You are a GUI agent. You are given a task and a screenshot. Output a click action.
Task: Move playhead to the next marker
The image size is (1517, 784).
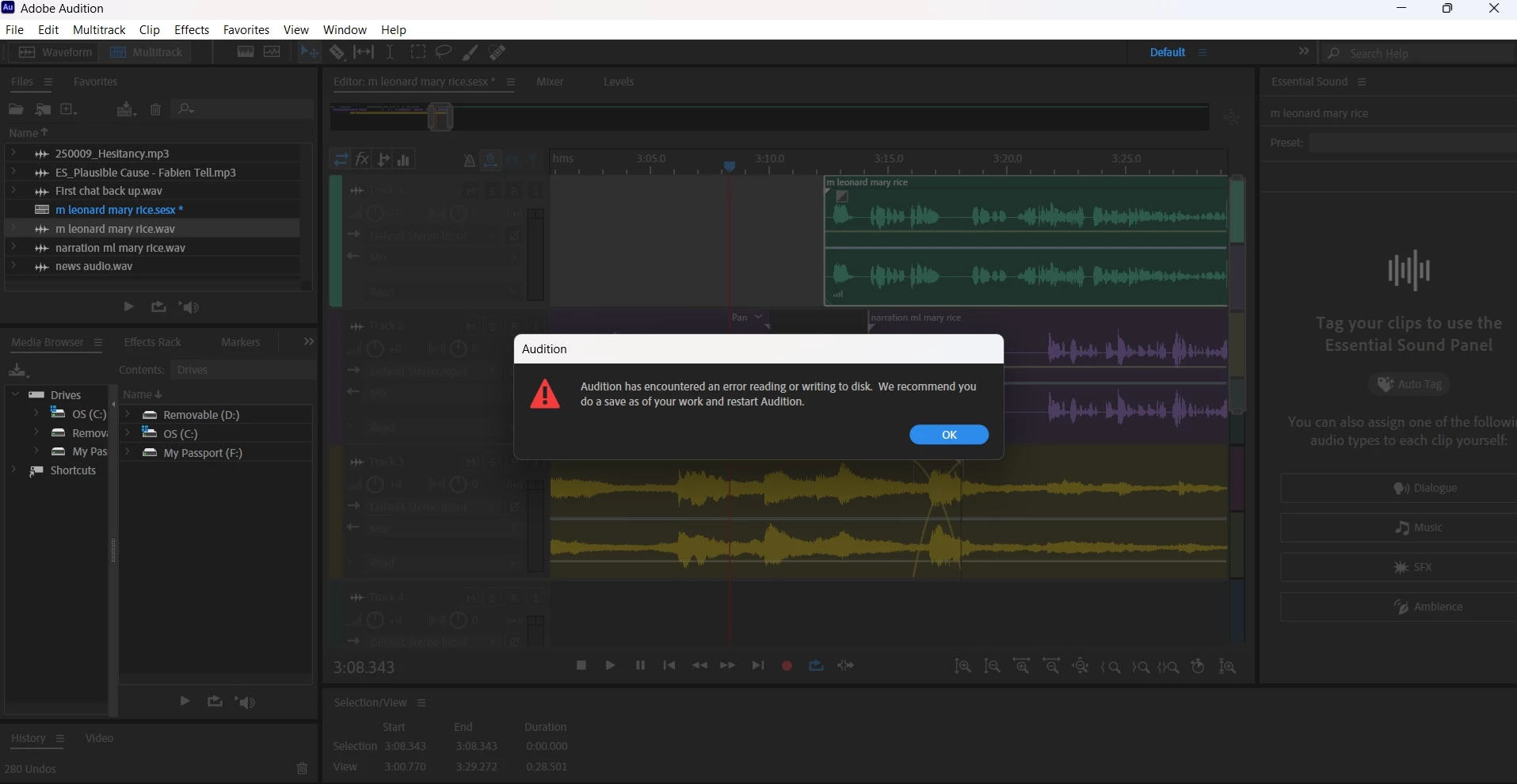(758, 666)
